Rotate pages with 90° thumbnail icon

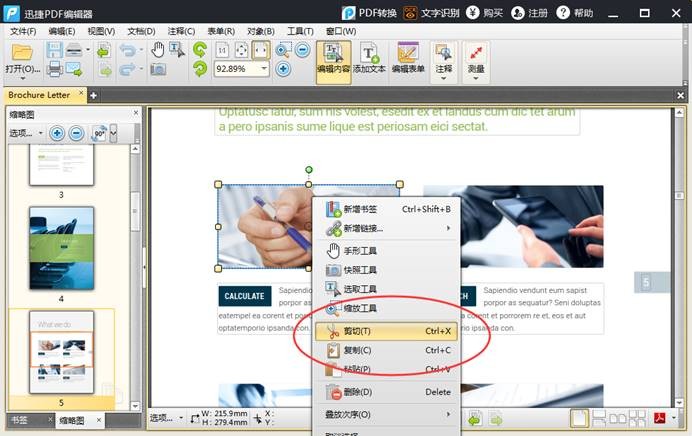click(x=99, y=133)
